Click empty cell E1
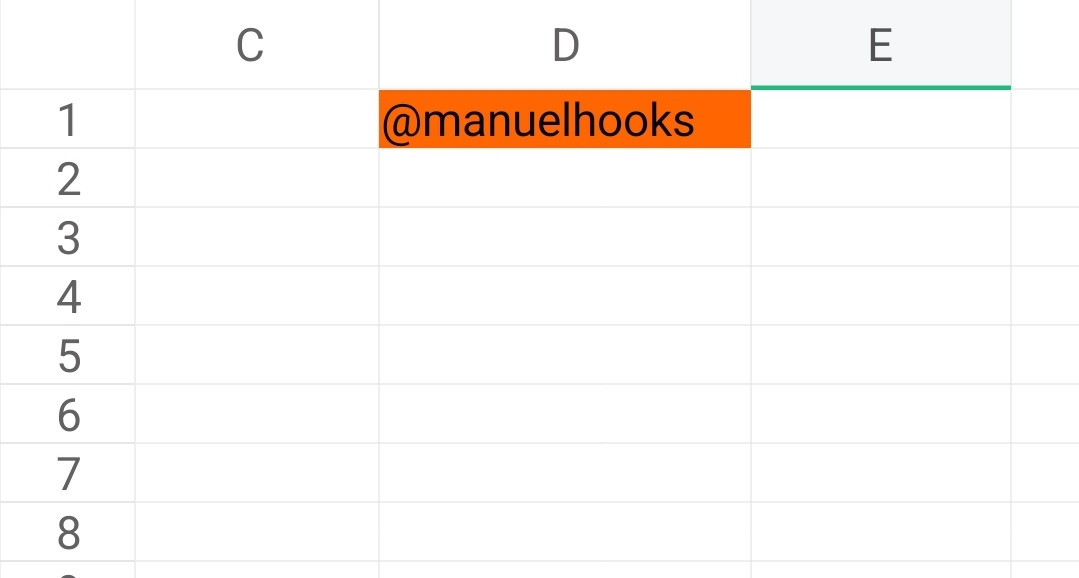This screenshot has width=1079, height=578. 881,119
